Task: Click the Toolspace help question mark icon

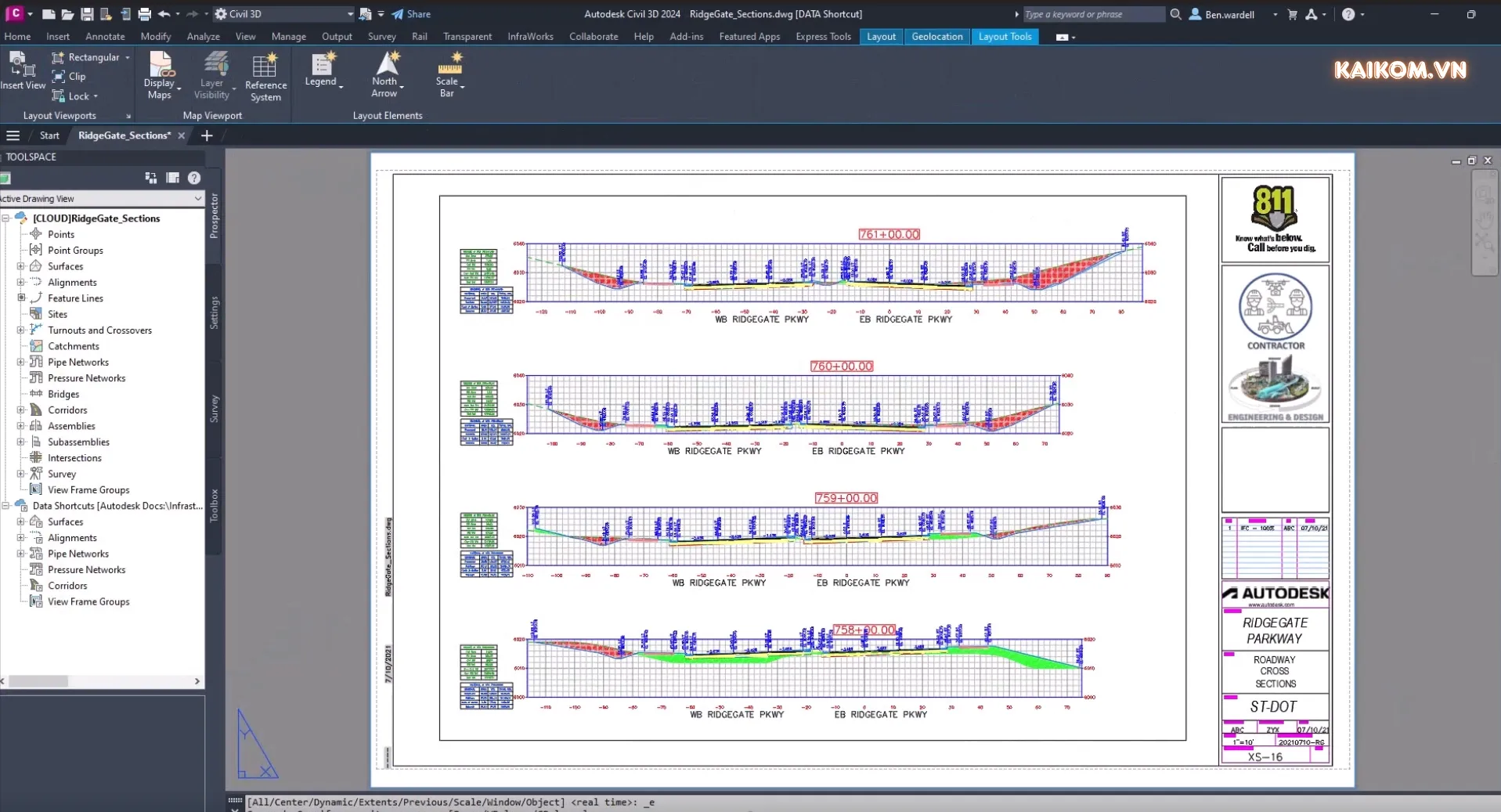Action: (193, 178)
